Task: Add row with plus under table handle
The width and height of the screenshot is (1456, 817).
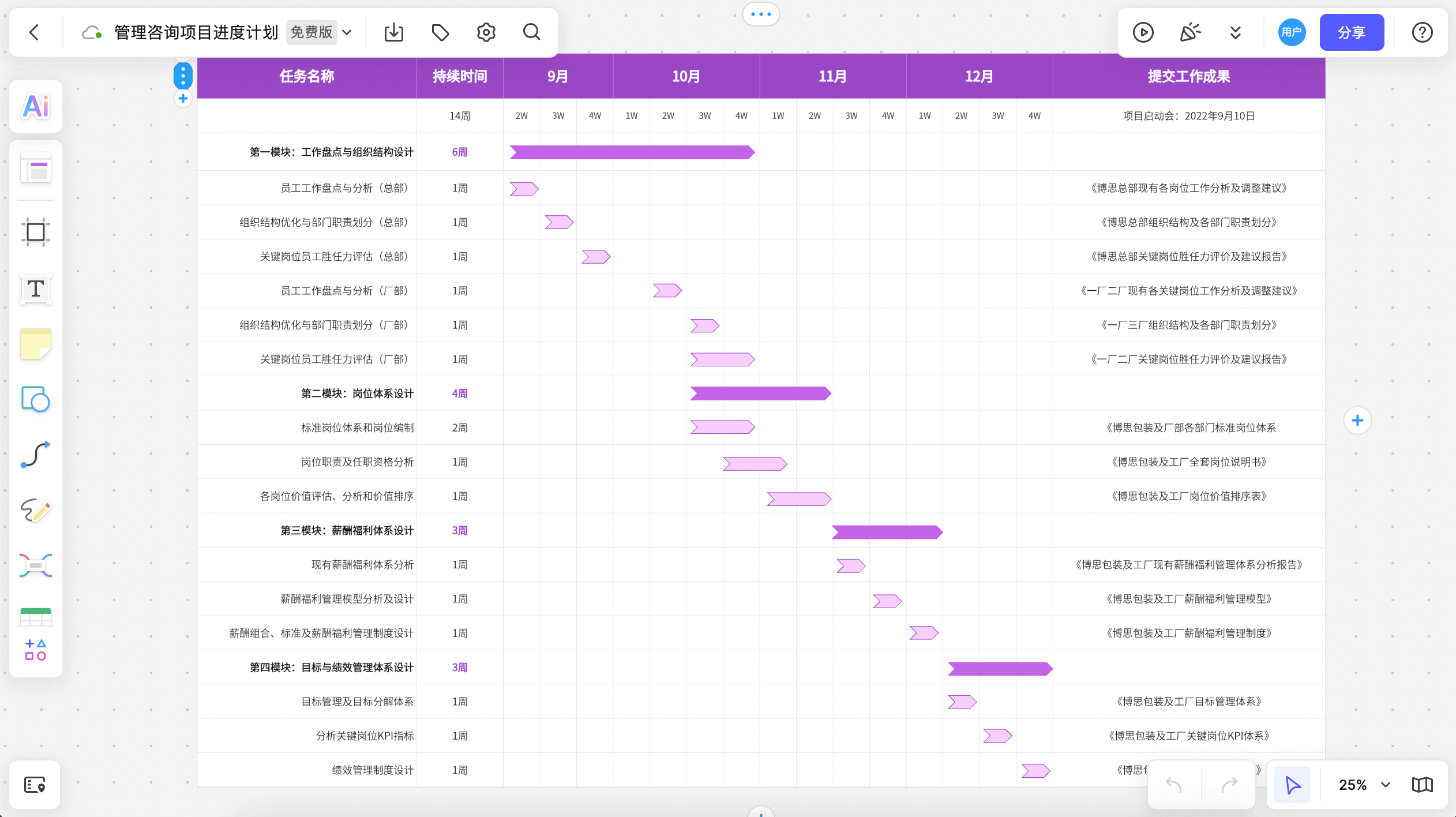Action: tap(183, 99)
